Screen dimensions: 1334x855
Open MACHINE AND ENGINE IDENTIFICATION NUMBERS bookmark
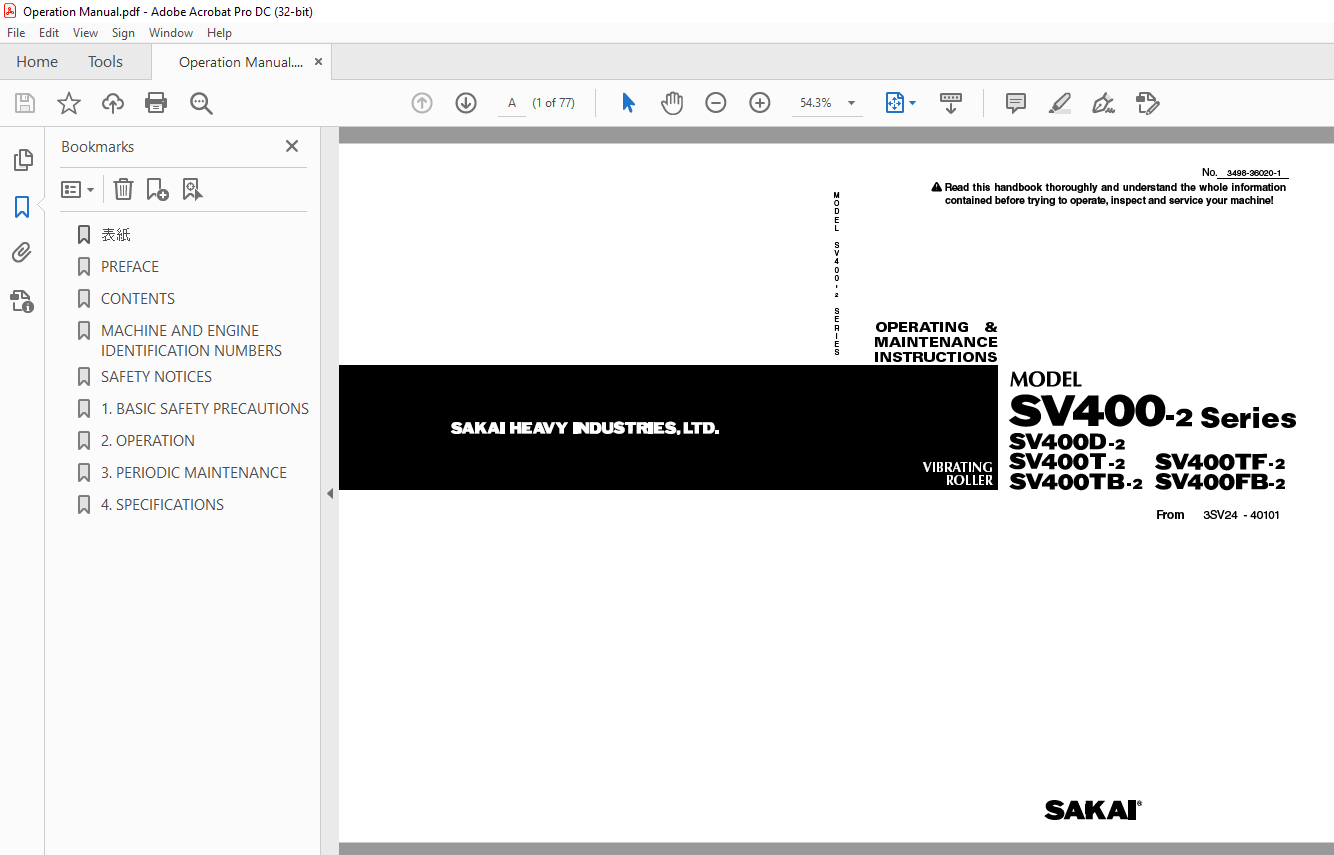click(191, 341)
